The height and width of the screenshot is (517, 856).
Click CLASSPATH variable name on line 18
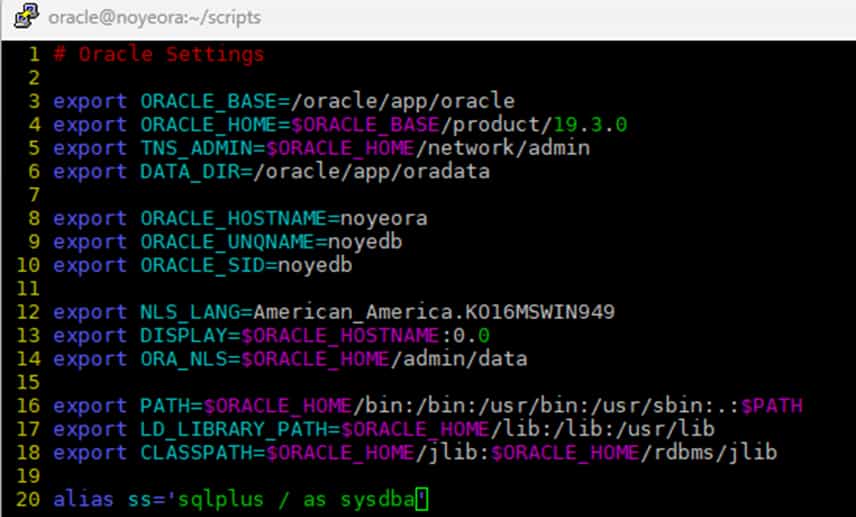(197, 453)
